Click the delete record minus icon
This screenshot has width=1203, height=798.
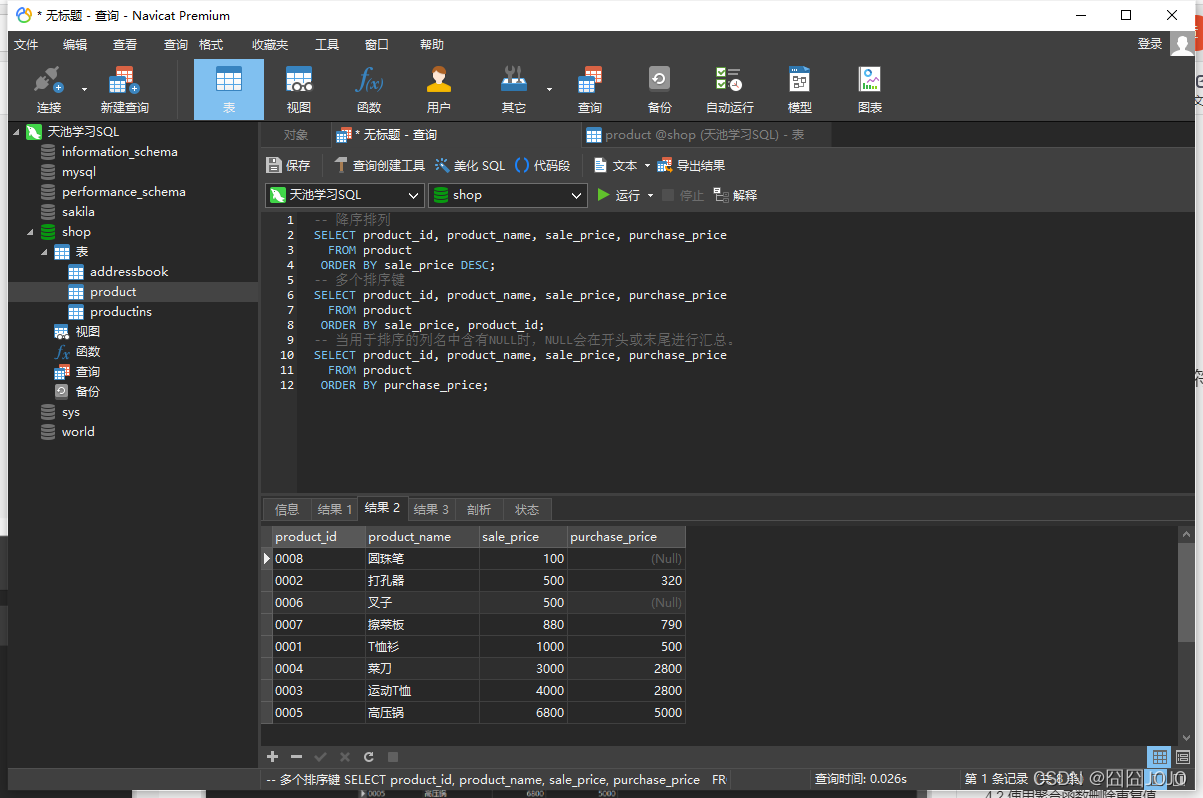[x=296, y=757]
